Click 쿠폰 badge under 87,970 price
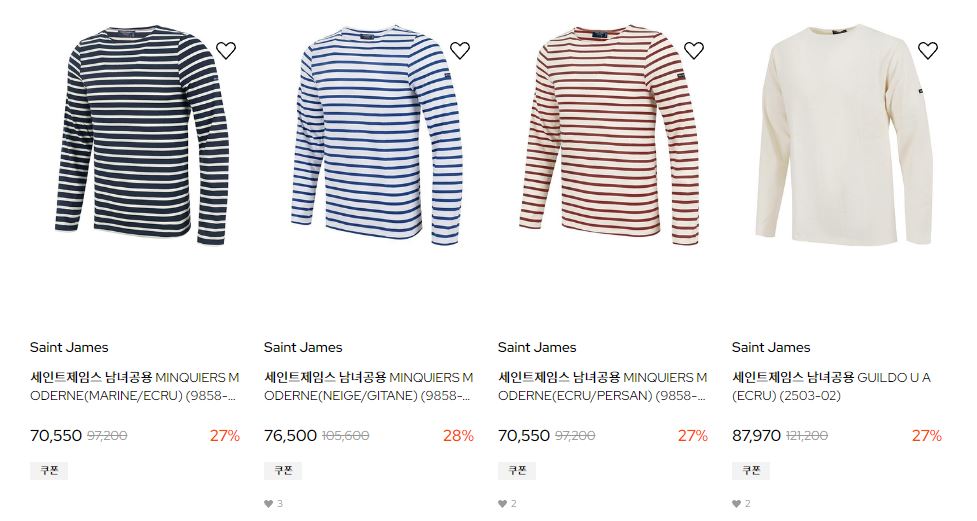This screenshot has height=521, width=977. tap(751, 471)
